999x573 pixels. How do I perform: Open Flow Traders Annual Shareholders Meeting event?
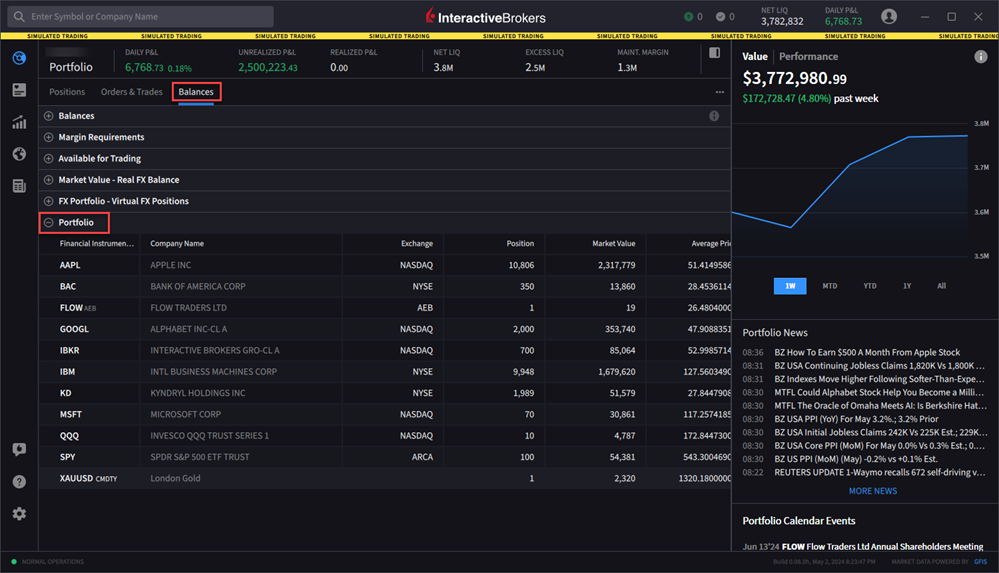pos(863,547)
